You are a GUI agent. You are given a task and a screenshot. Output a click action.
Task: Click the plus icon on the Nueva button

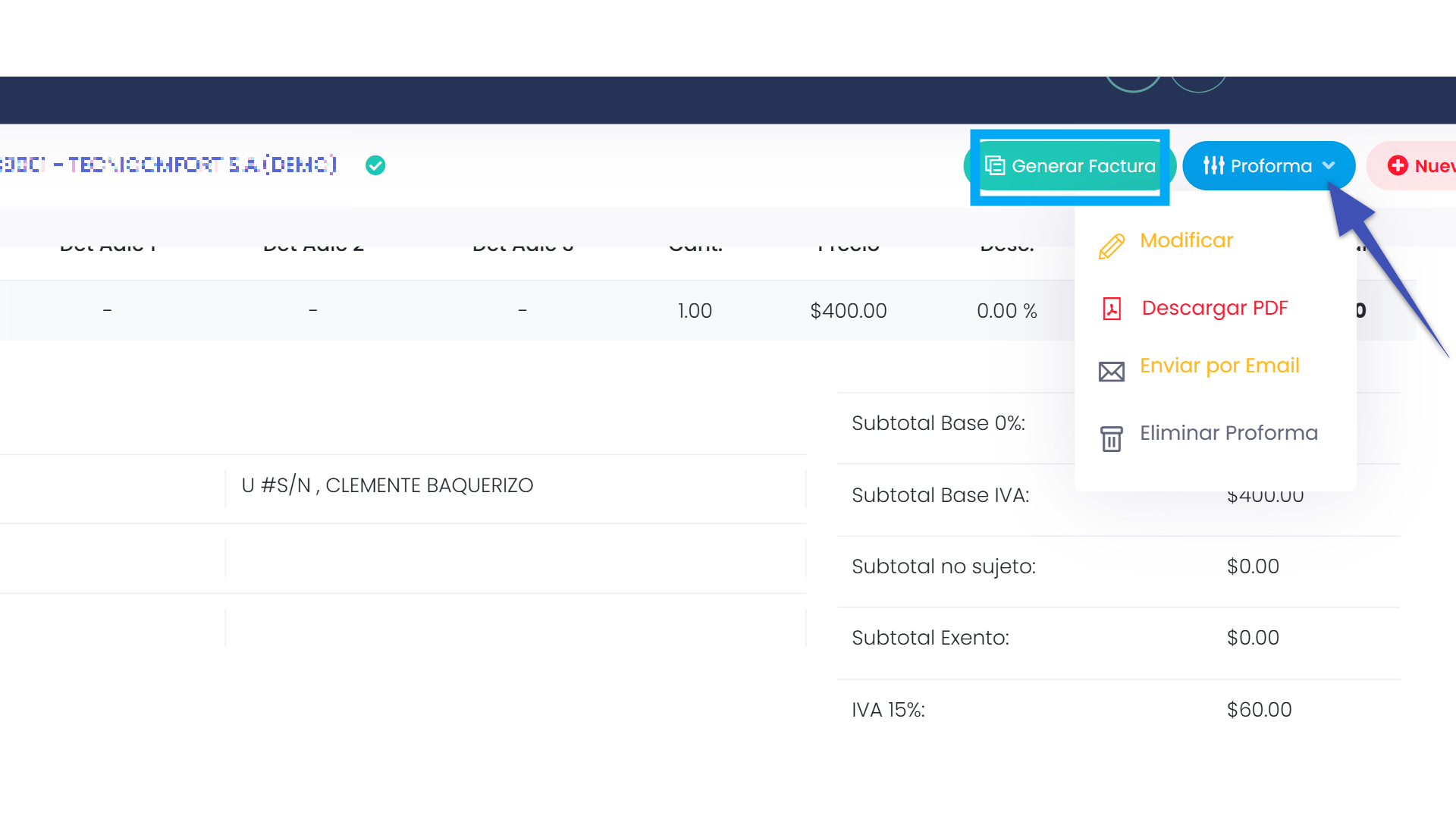(1399, 165)
